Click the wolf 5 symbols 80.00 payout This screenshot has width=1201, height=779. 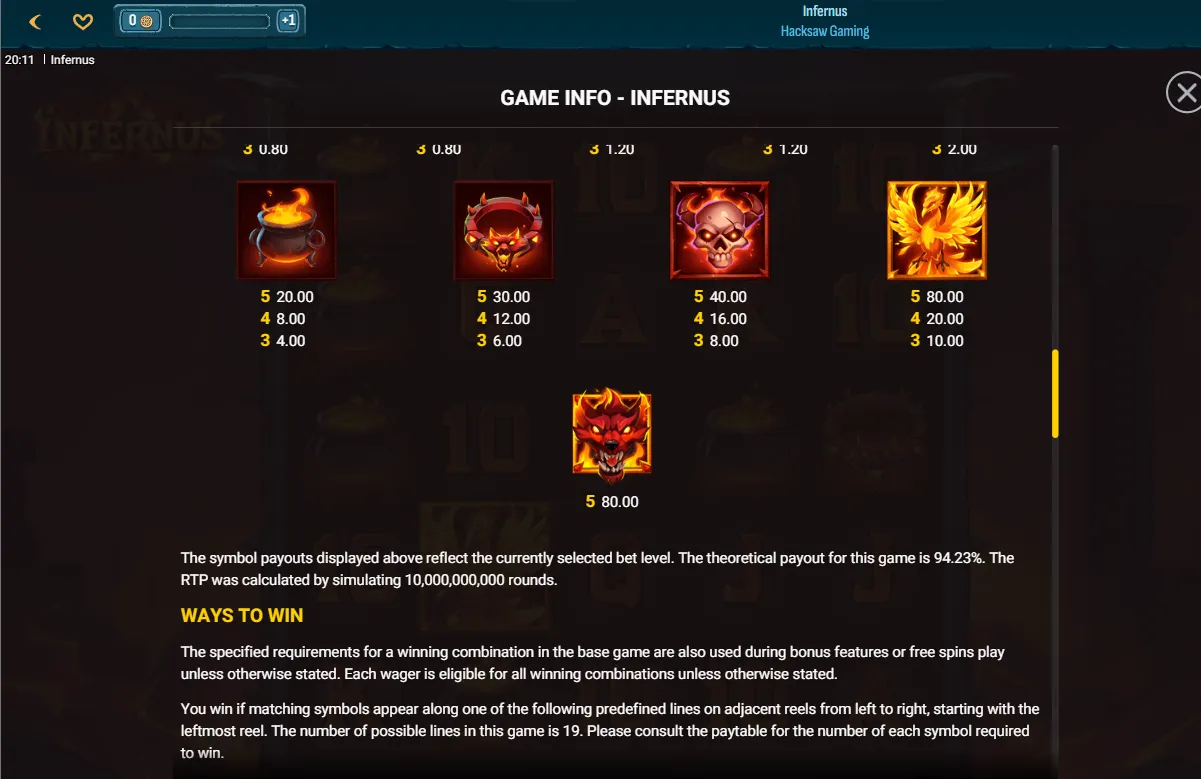(612, 502)
